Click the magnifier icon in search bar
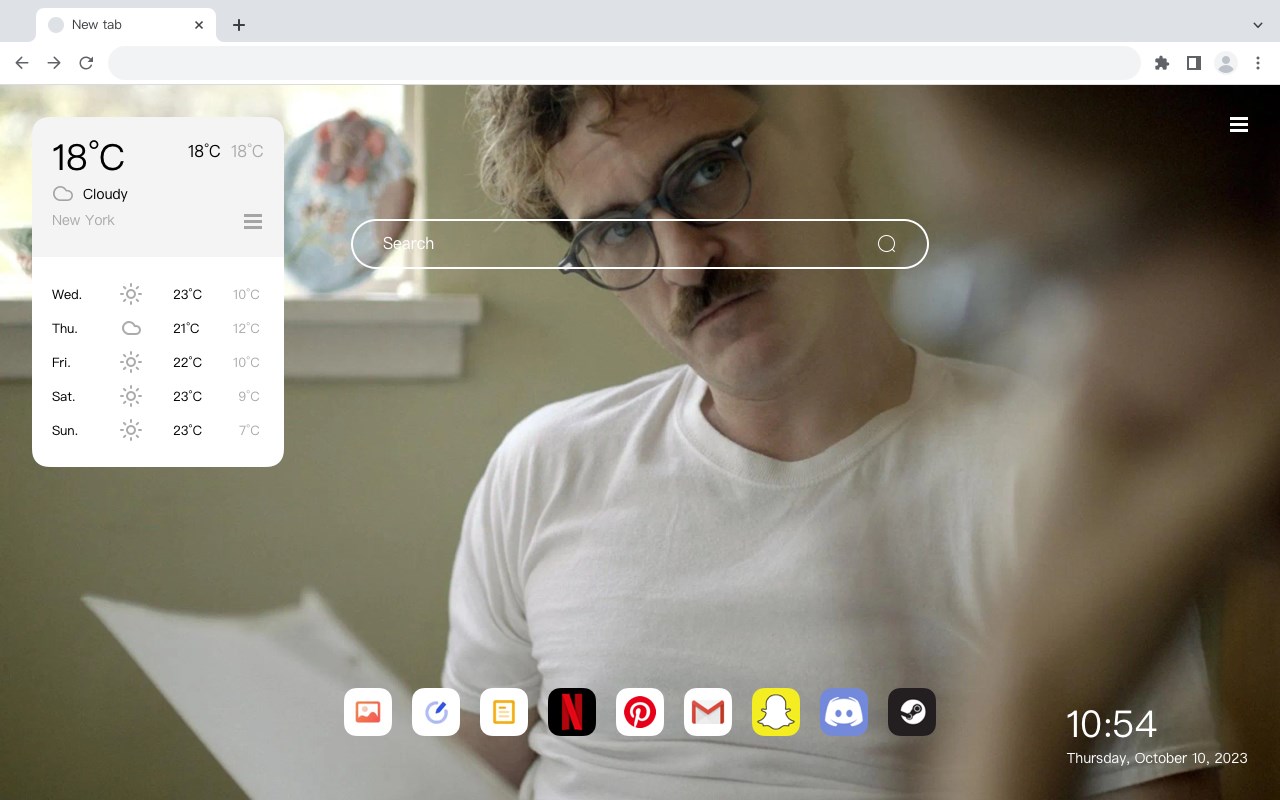Viewport: 1280px width, 800px height. pos(886,244)
